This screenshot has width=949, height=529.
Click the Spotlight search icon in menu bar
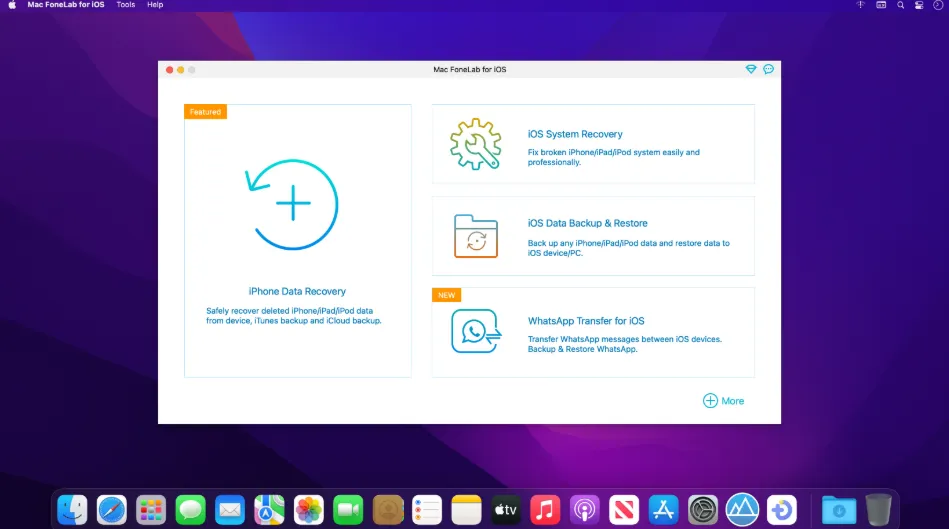coord(901,5)
